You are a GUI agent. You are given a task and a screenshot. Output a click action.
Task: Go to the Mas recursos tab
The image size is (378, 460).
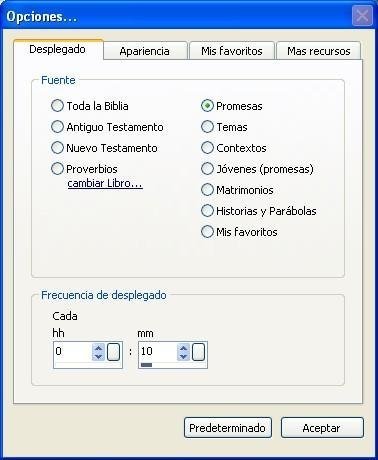(319, 51)
